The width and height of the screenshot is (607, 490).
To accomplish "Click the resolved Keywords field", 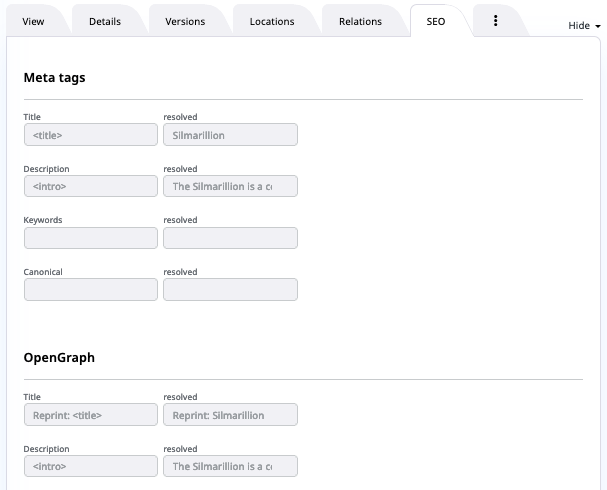I will pos(230,238).
